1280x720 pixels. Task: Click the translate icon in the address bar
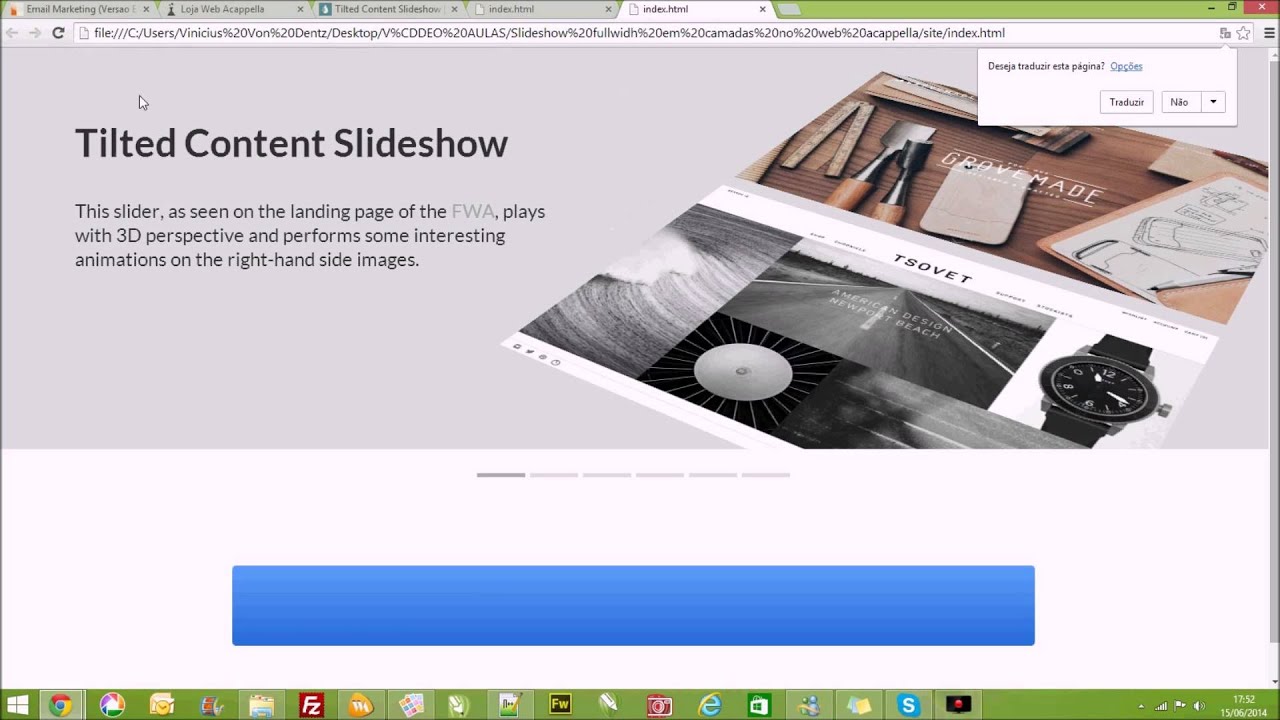click(x=1225, y=33)
